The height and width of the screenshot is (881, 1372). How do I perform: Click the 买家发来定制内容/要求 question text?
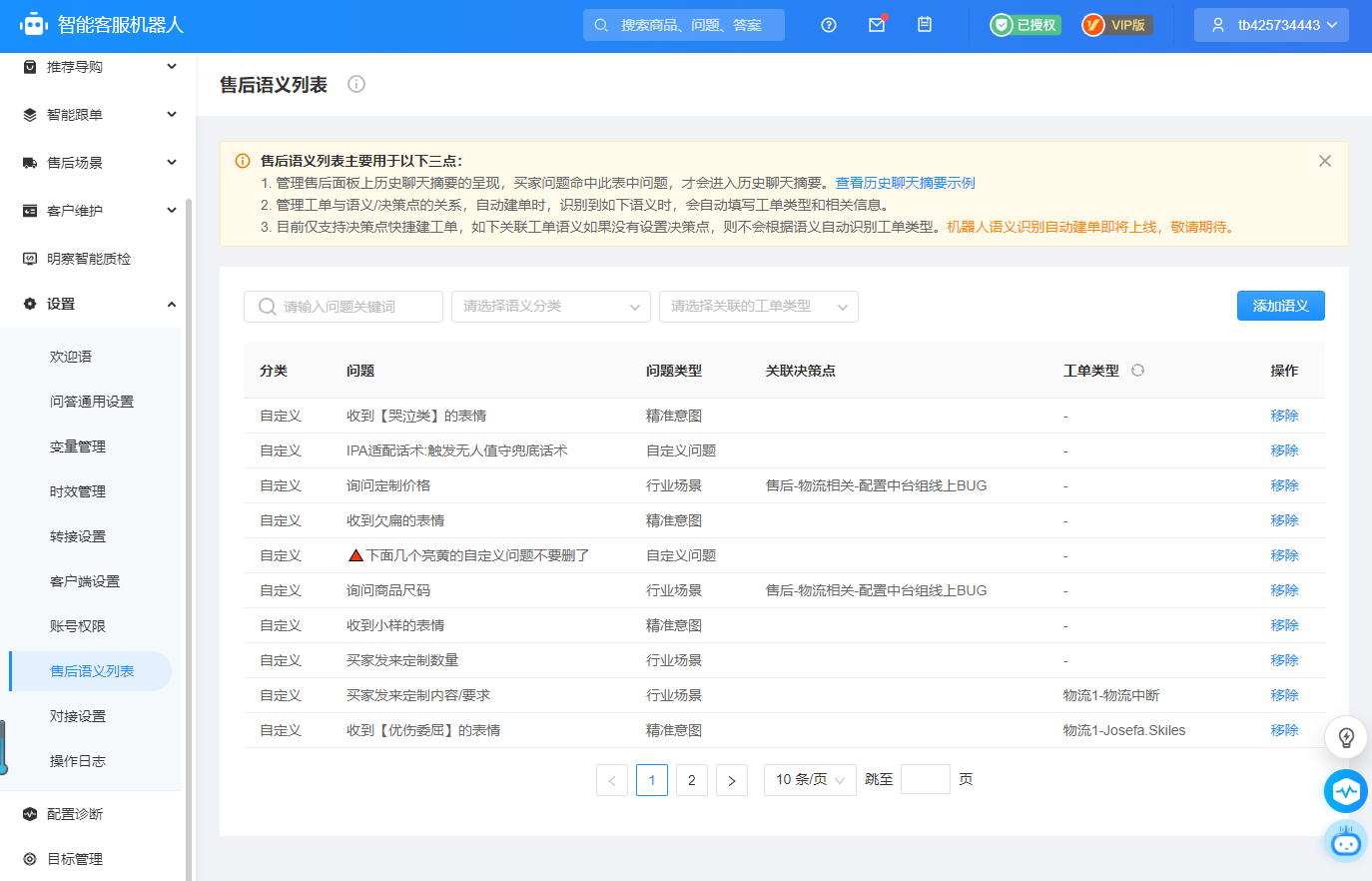[418, 695]
